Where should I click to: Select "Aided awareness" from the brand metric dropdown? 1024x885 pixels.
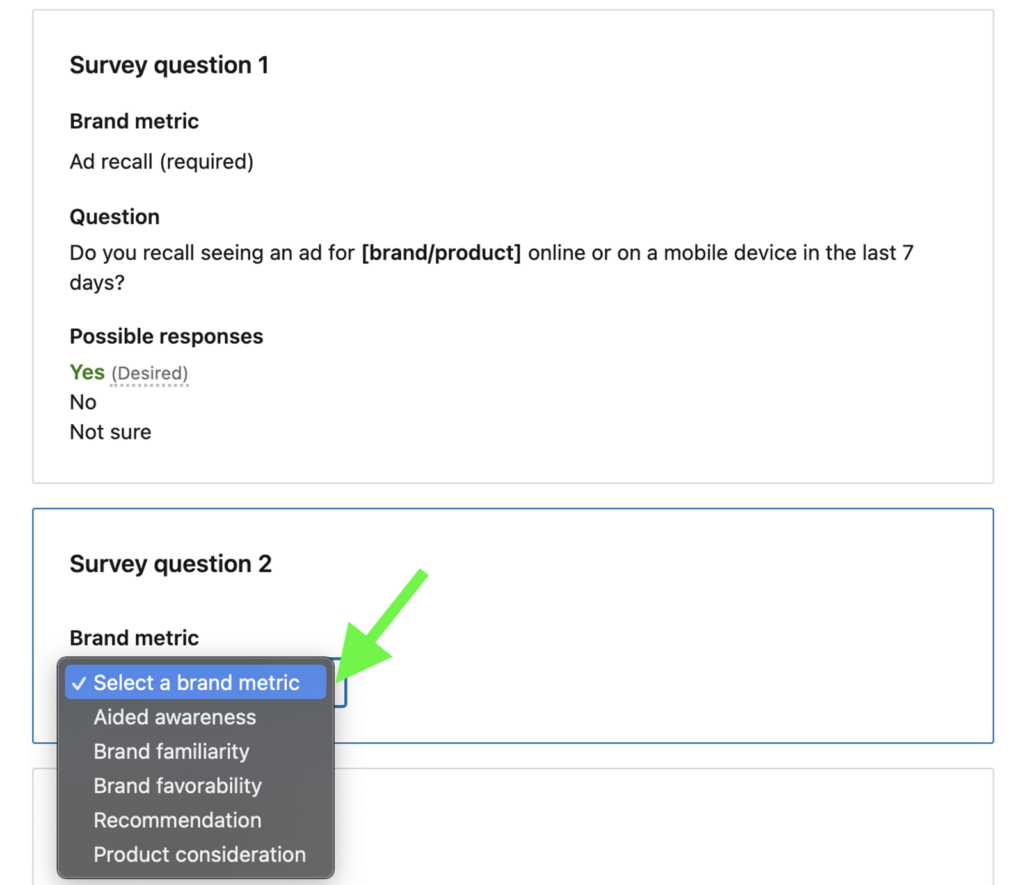click(174, 717)
